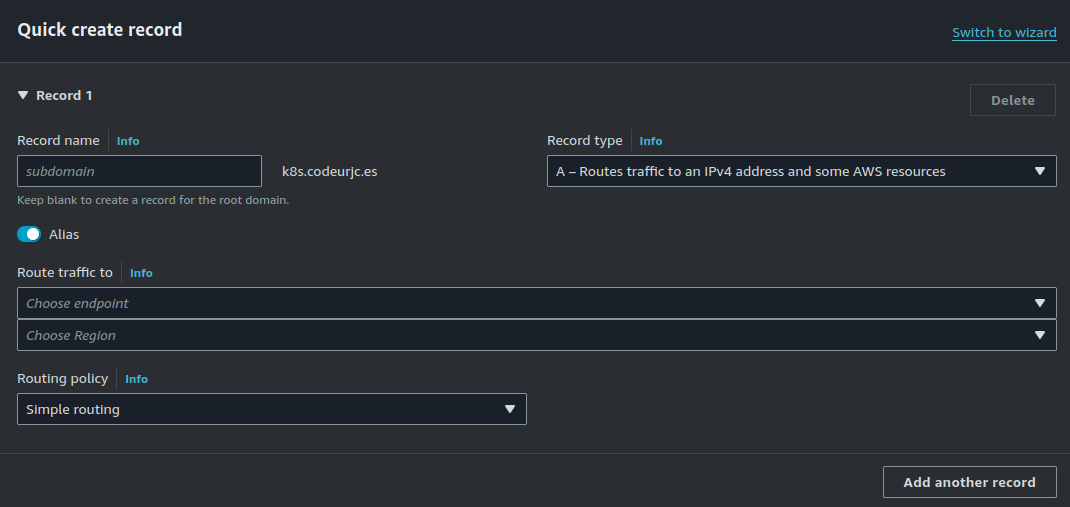Open the Choose endpoint dropdown
Viewport: 1070px width, 507px height.
tap(536, 303)
